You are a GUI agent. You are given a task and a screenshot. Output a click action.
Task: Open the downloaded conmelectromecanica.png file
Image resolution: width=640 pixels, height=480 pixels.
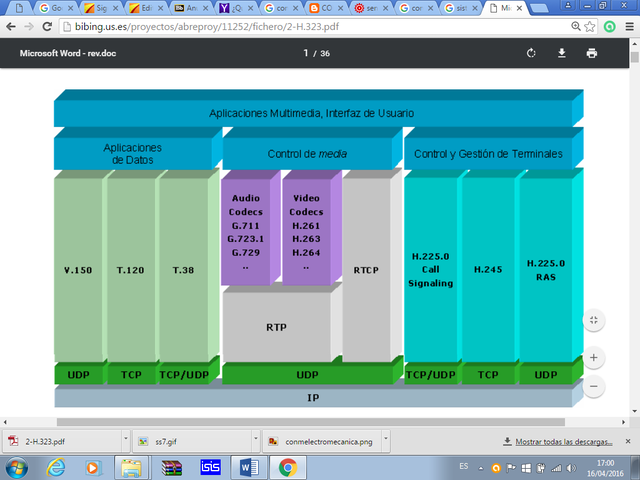322,441
